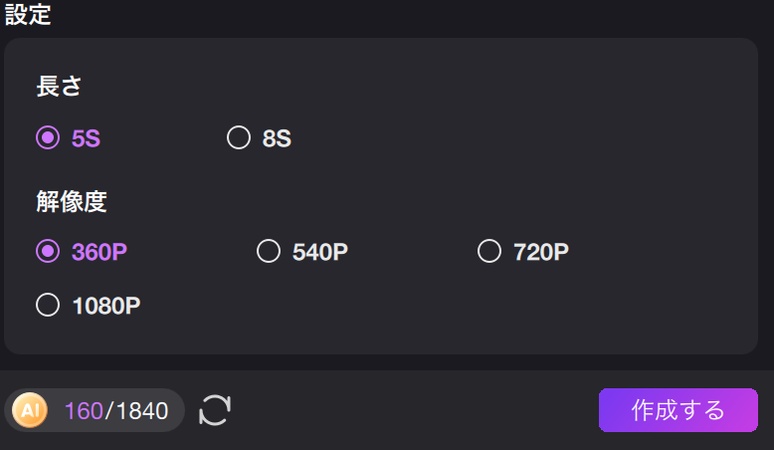Choose the 8S length radio button
Viewport: 774px width, 450px height.
pos(238,138)
